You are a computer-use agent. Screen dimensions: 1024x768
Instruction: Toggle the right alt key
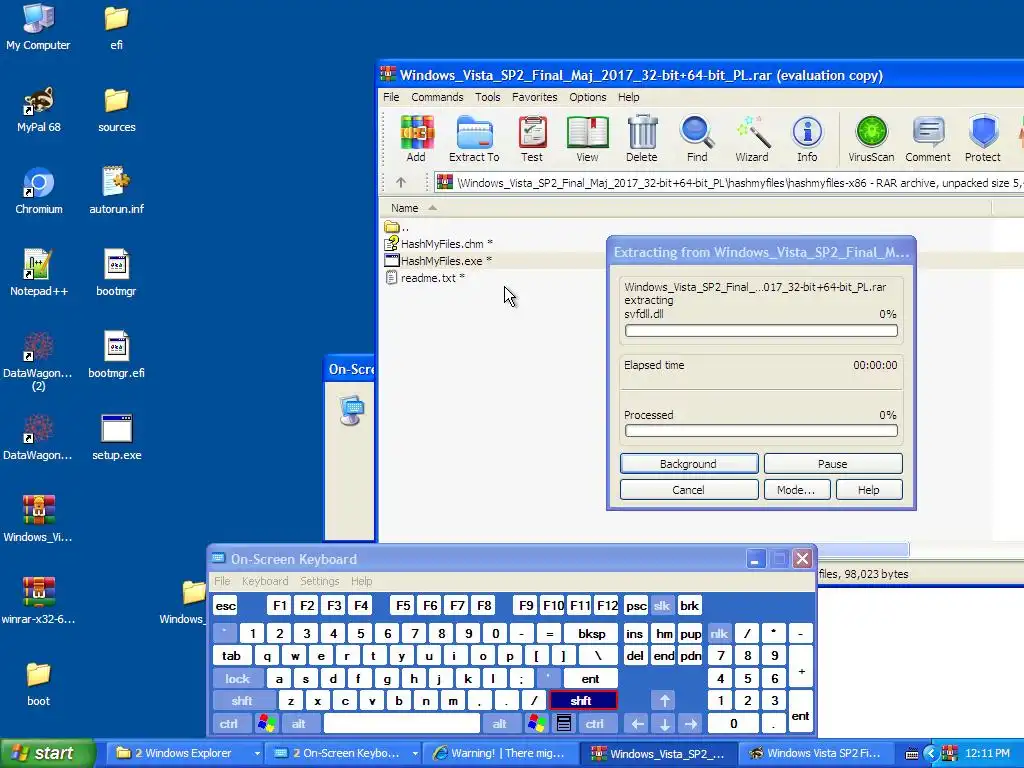click(500, 724)
